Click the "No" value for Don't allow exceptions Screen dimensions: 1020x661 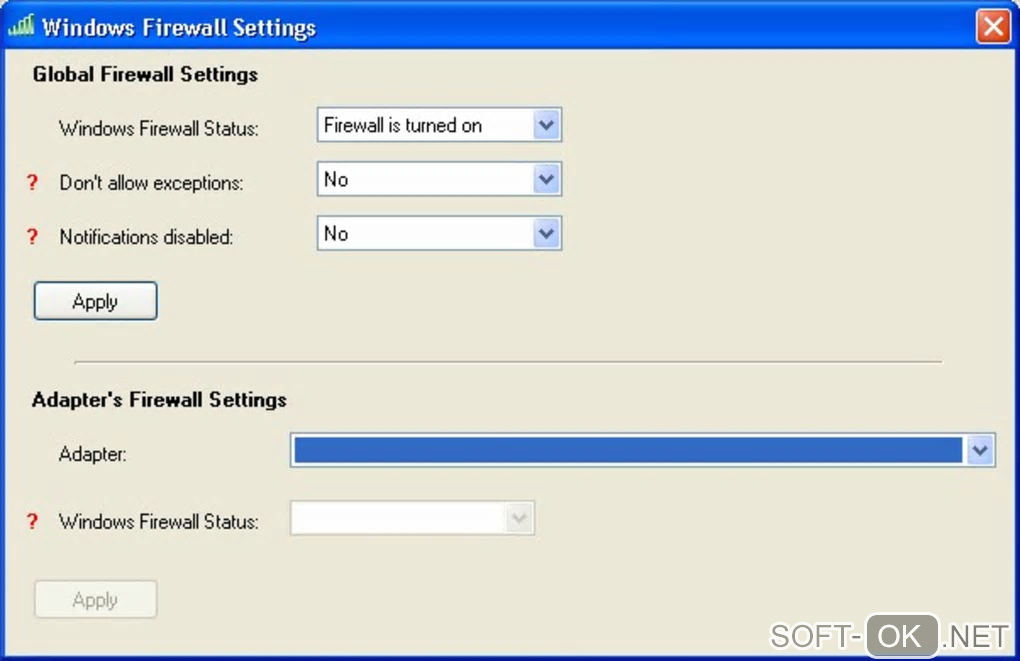click(x=424, y=180)
